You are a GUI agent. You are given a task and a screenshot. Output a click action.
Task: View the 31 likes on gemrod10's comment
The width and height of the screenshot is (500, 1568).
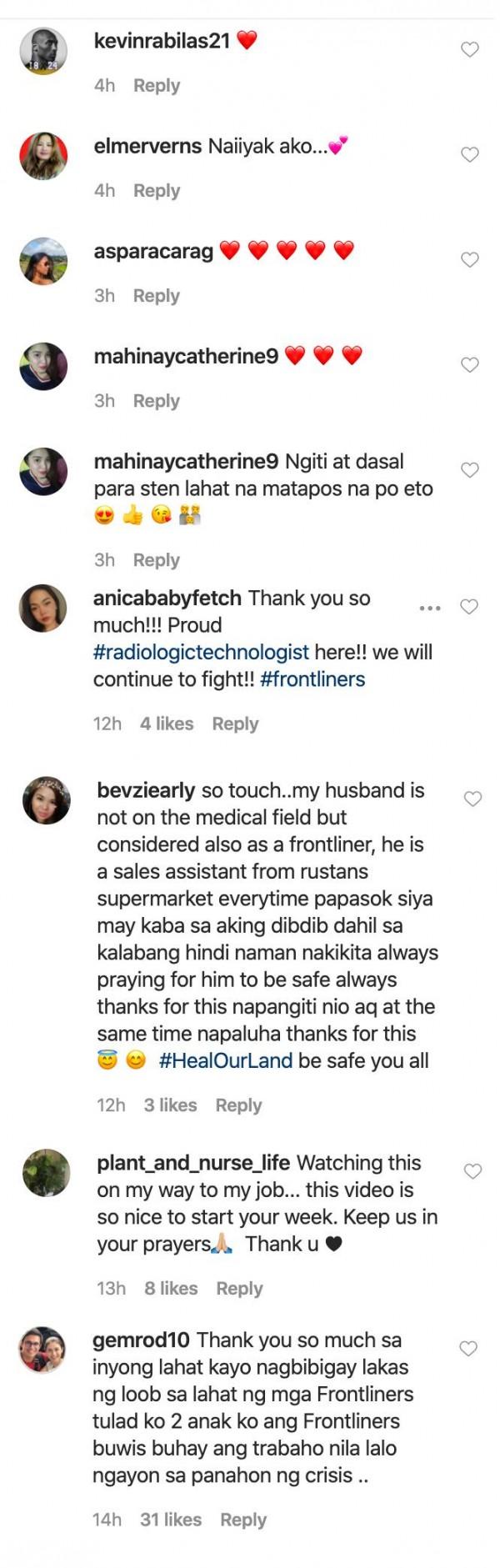click(x=171, y=1520)
